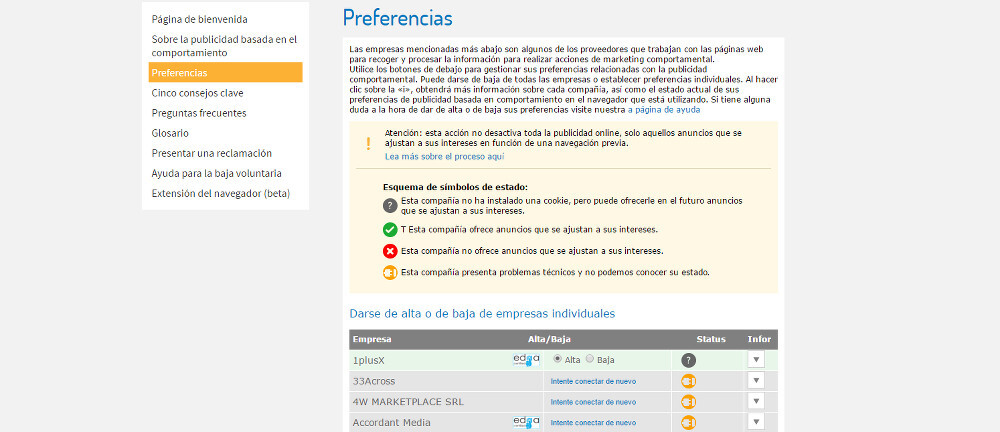Click the Accordant Media company name
This screenshot has height=432, width=1000.
tap(392, 422)
